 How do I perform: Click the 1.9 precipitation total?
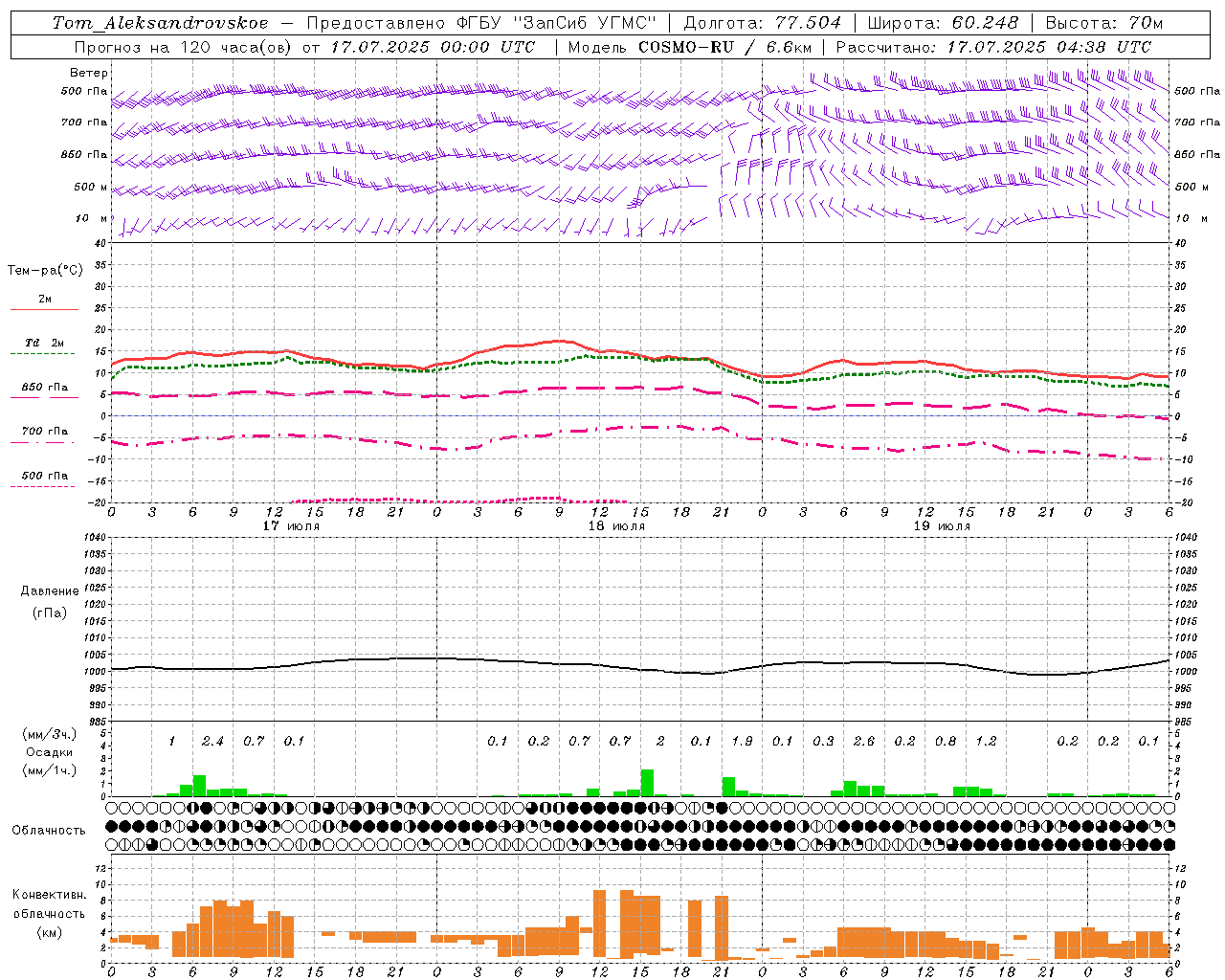tap(742, 741)
